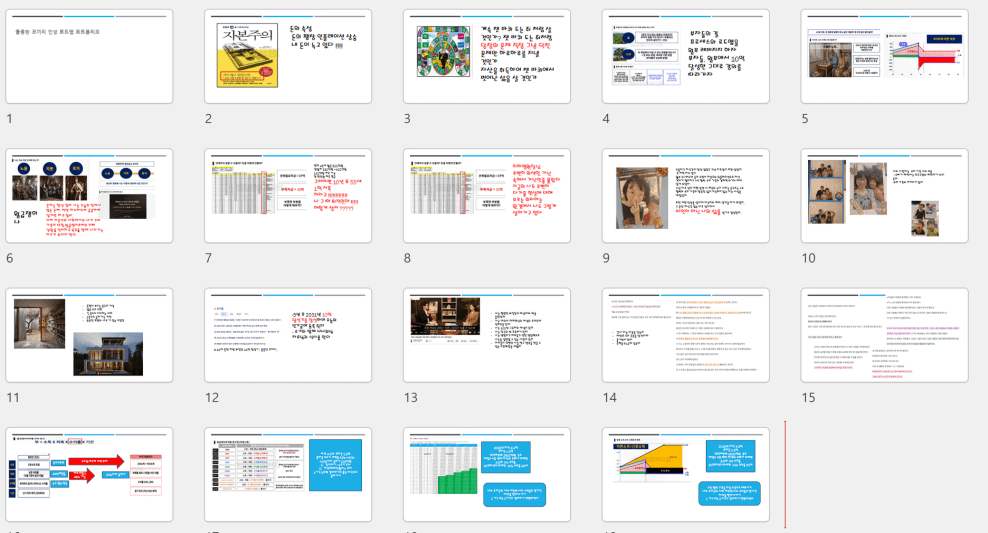Choose slide 12 text slide with red highlights
Screen dimensions: 988x533
point(288,336)
